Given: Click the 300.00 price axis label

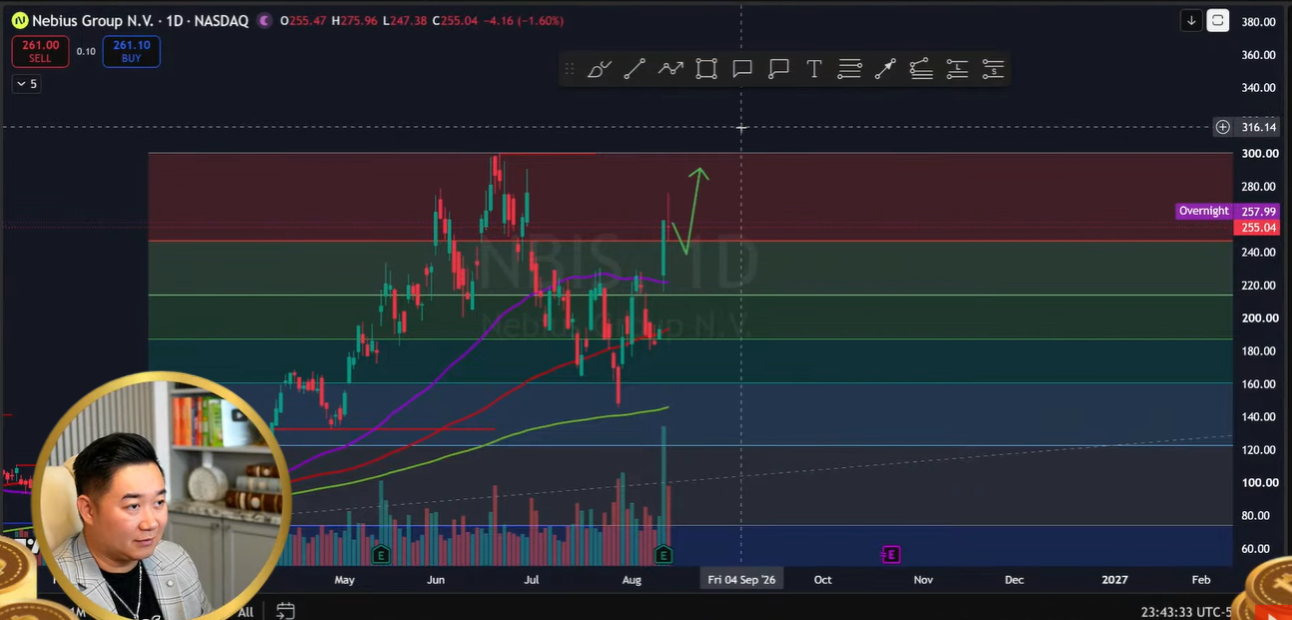Looking at the screenshot, I should pos(1260,154).
